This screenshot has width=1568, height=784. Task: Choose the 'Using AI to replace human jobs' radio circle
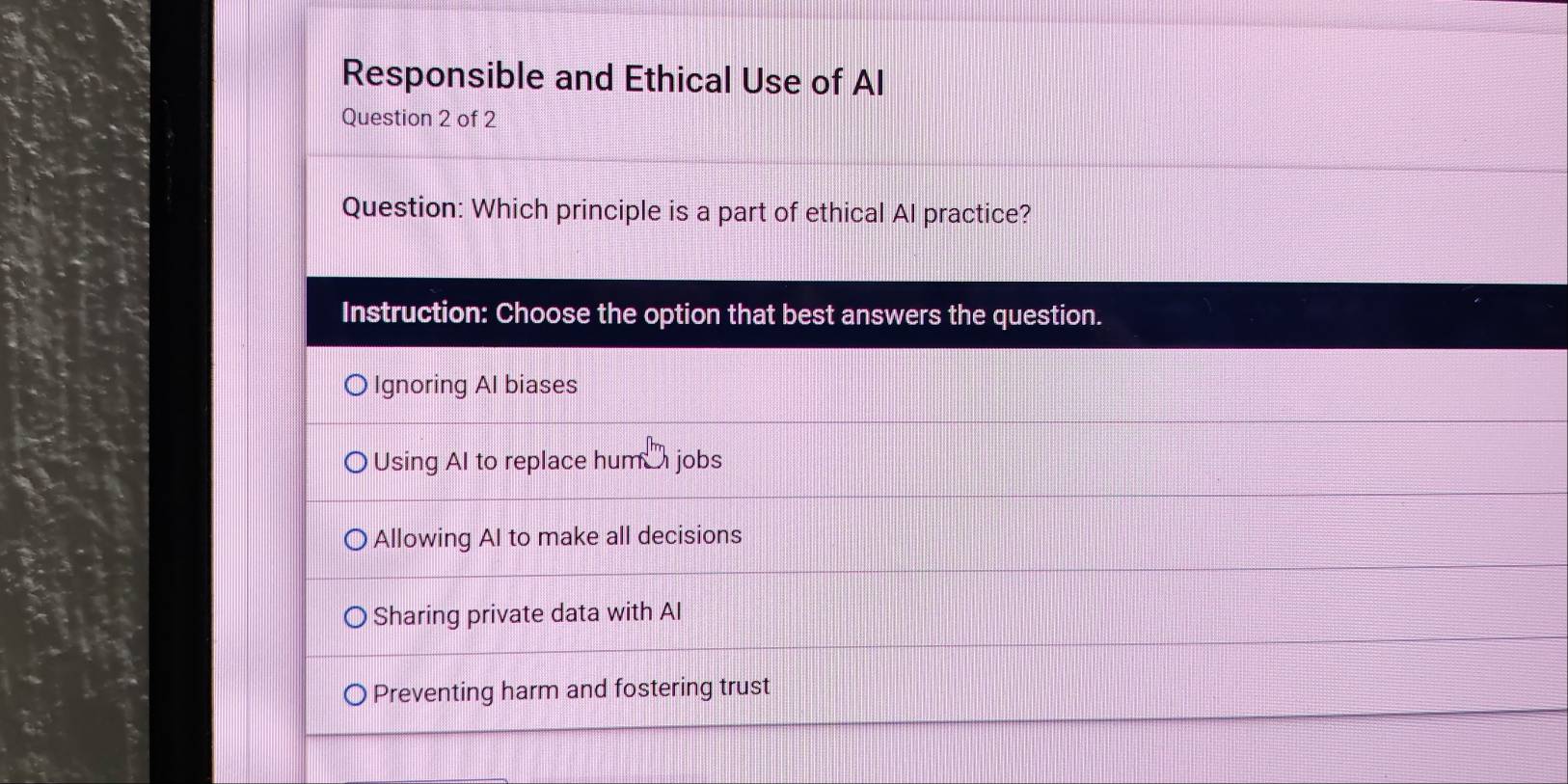(356, 463)
